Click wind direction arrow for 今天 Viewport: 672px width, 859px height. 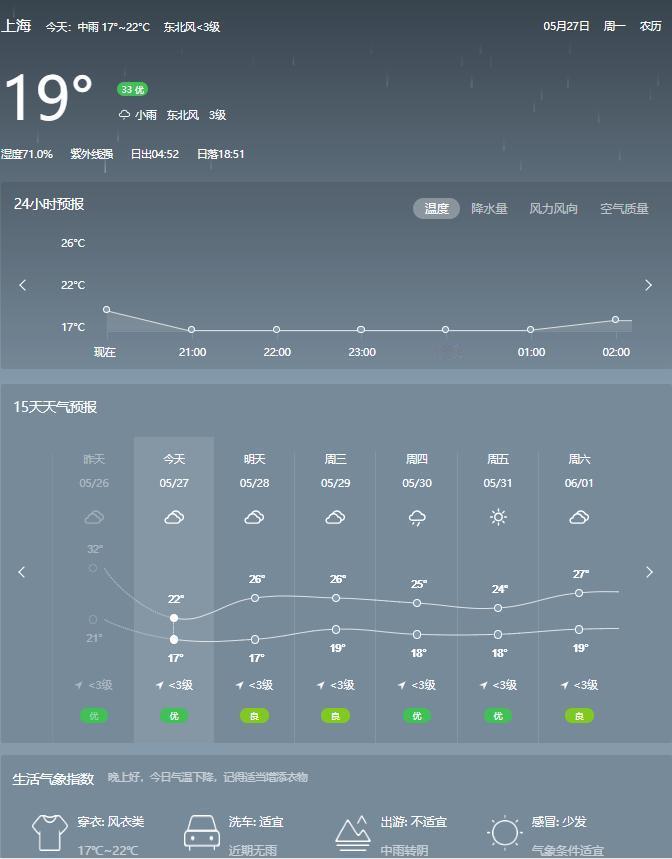click(x=159, y=685)
